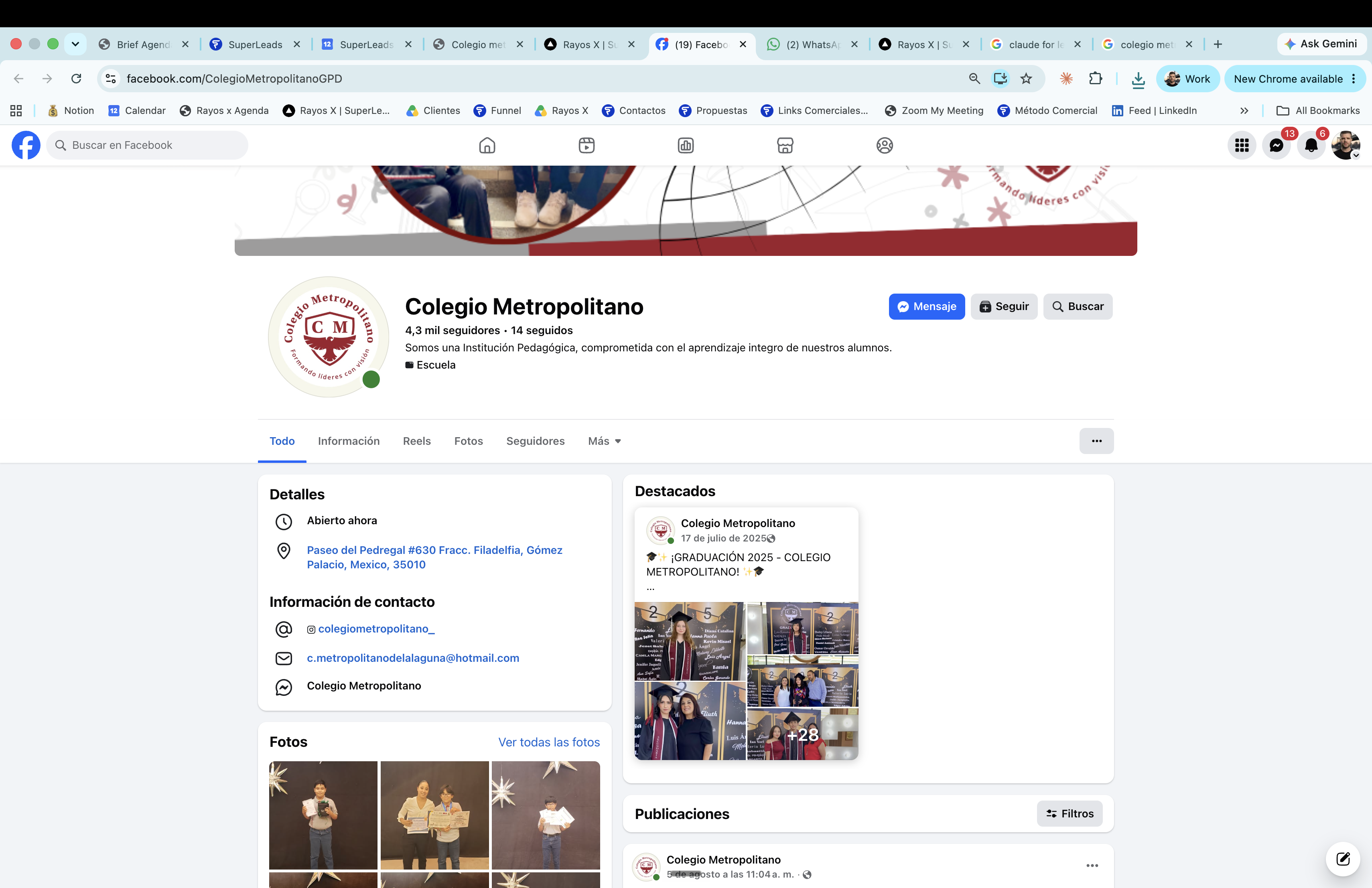1372x888 pixels.
Task: Click the hotmail email address link
Action: [413, 658]
